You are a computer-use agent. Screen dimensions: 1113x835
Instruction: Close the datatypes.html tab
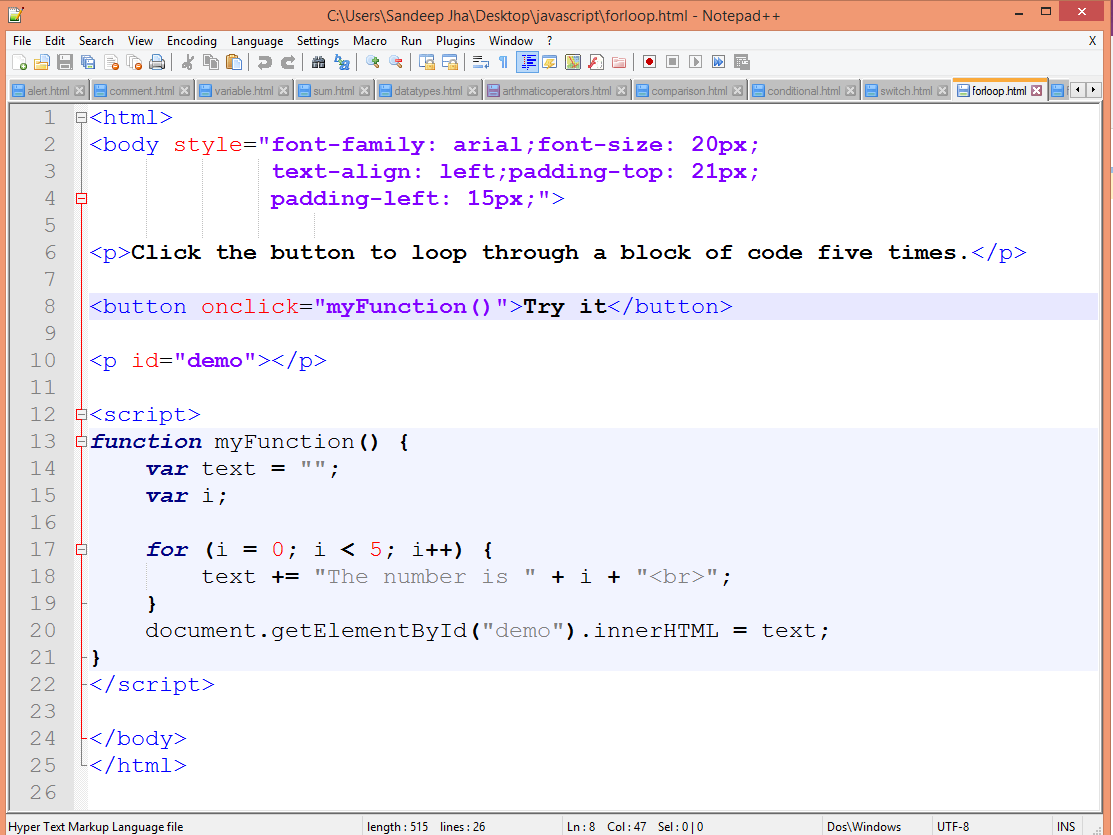click(x=473, y=91)
